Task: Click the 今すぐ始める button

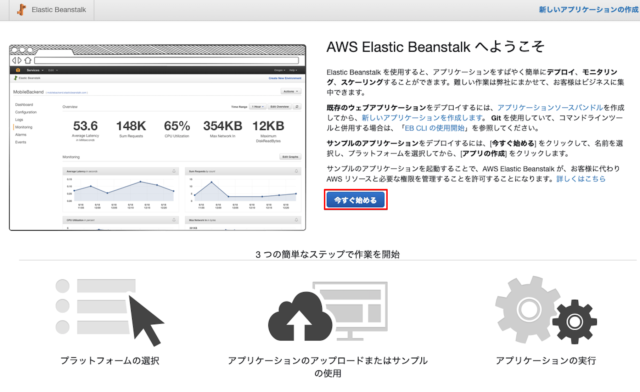Action: [356, 200]
